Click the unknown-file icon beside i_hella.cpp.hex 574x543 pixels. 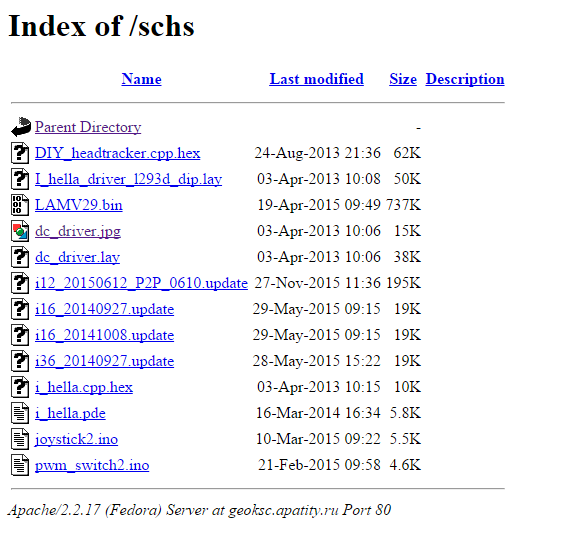(x=20, y=387)
